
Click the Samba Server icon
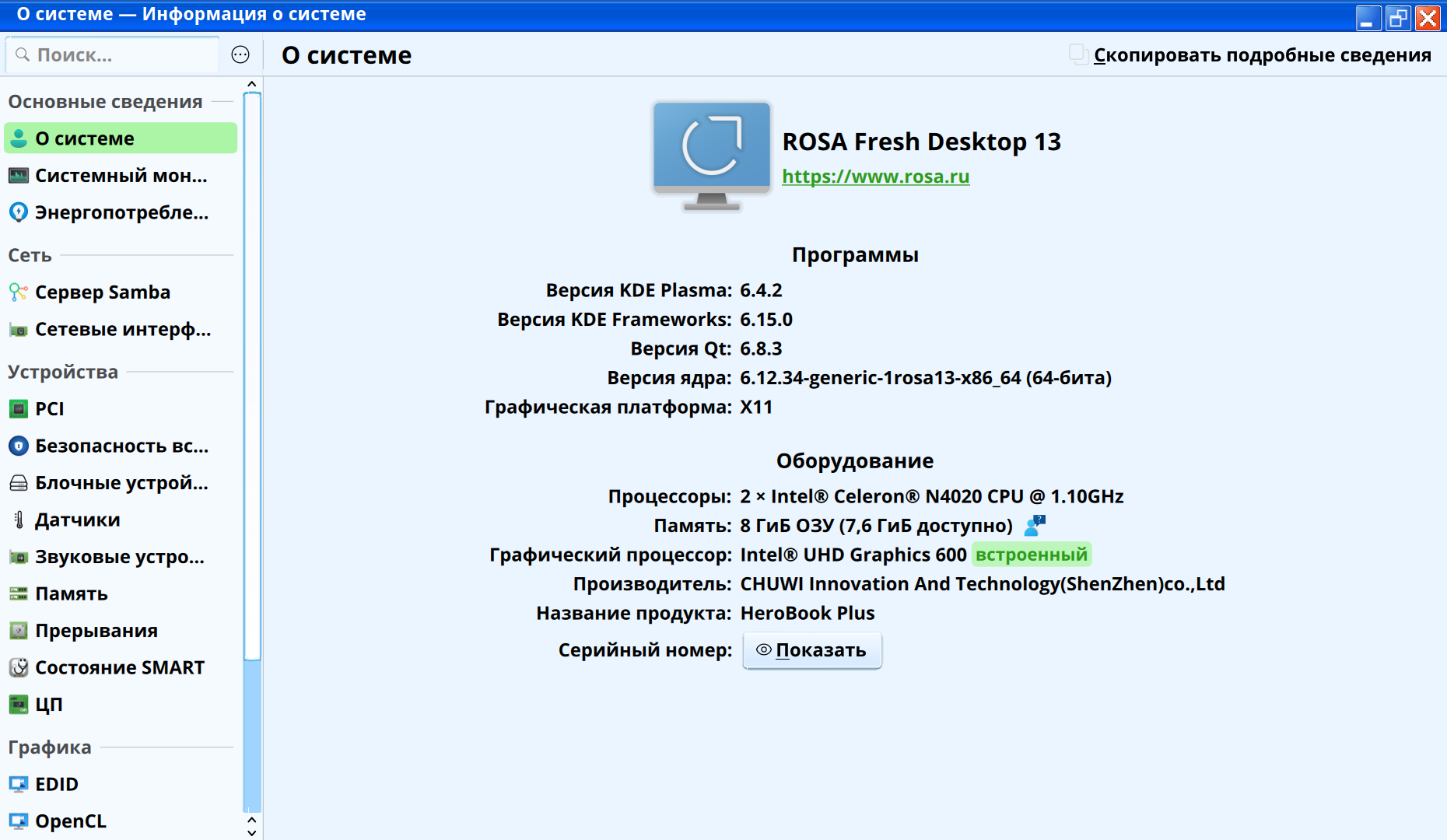coord(19,292)
